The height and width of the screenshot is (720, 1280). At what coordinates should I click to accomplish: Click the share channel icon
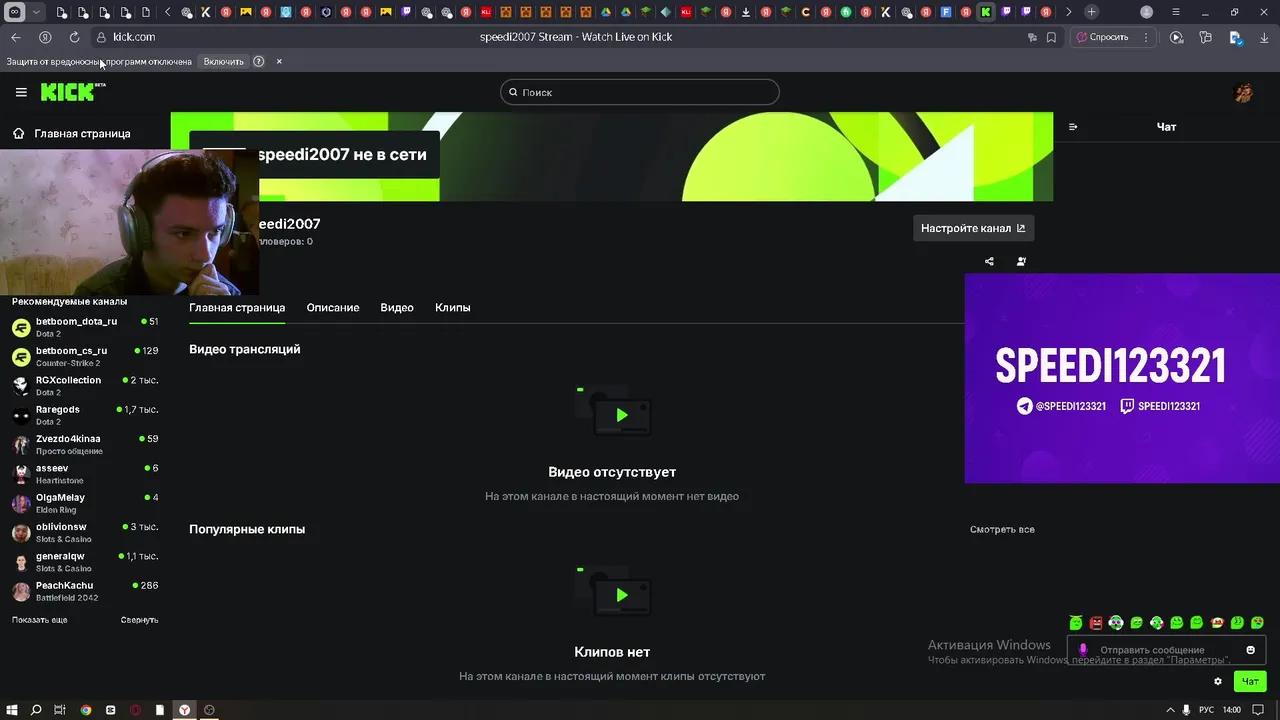(989, 261)
